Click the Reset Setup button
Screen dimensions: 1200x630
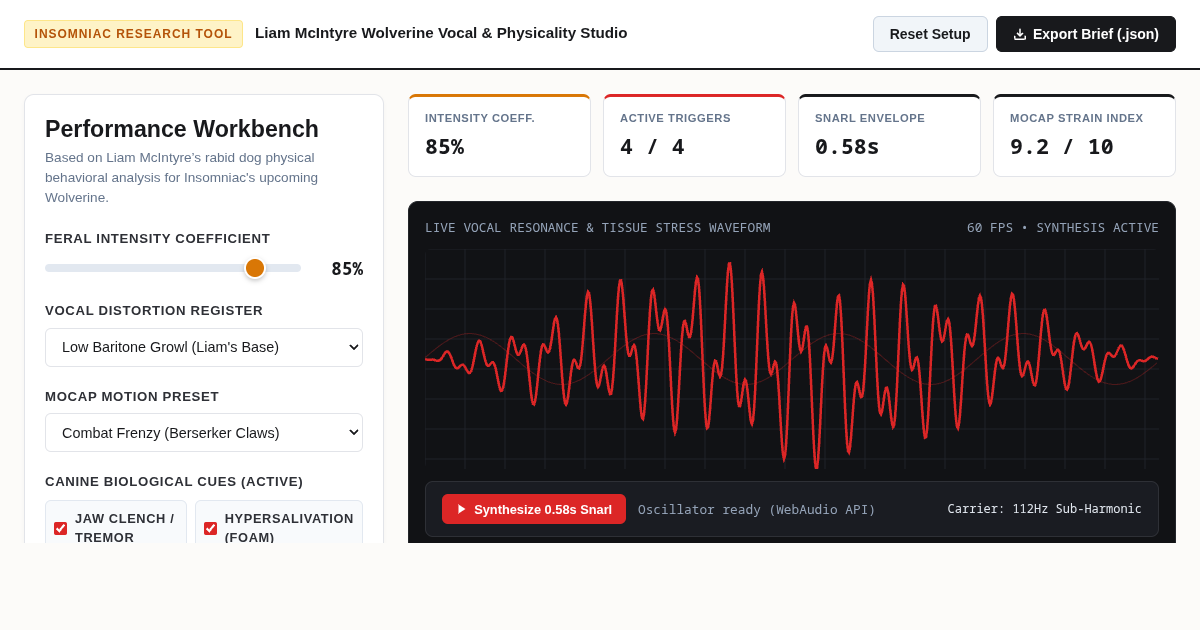[930, 34]
